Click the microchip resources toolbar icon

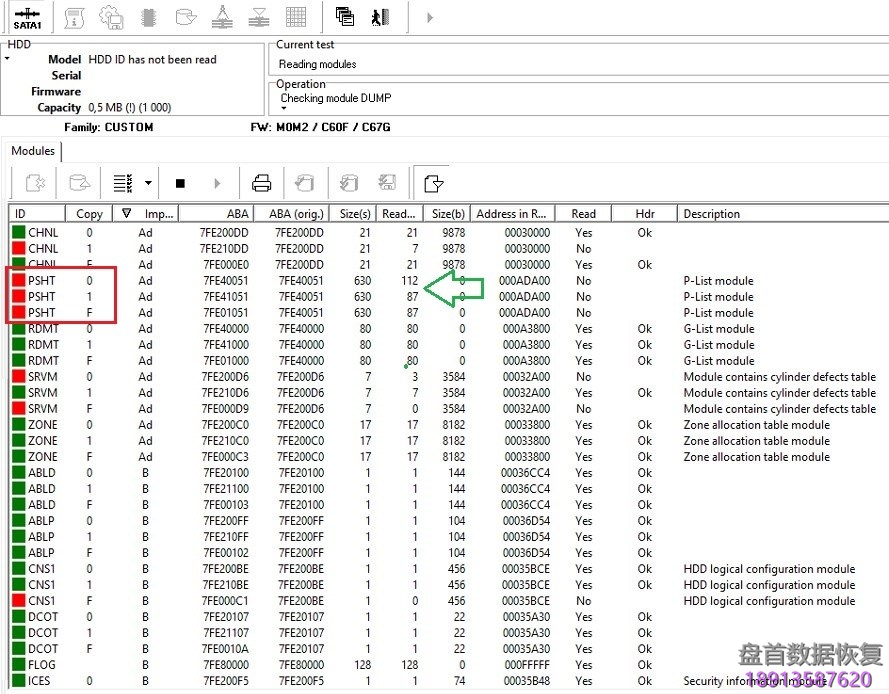pyautogui.click(x=147, y=17)
